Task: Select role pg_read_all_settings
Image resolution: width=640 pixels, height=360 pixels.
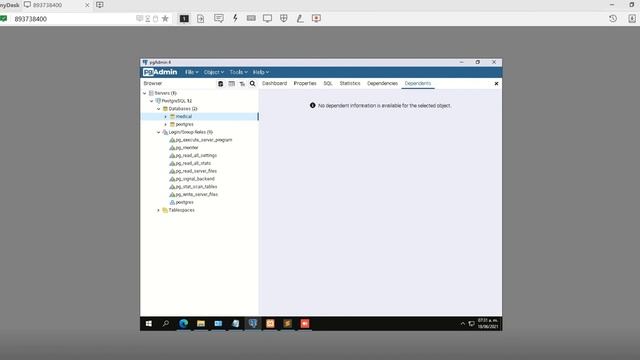Action: (x=196, y=156)
